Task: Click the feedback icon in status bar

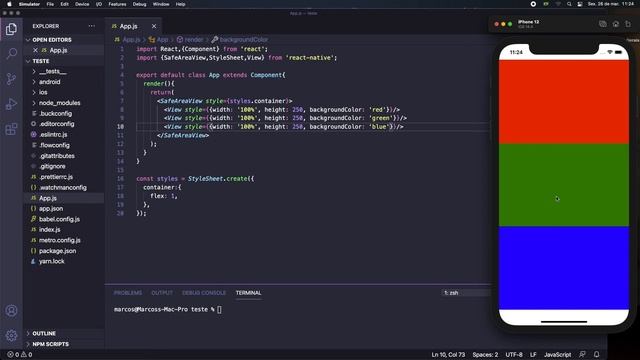Action: [582, 354]
